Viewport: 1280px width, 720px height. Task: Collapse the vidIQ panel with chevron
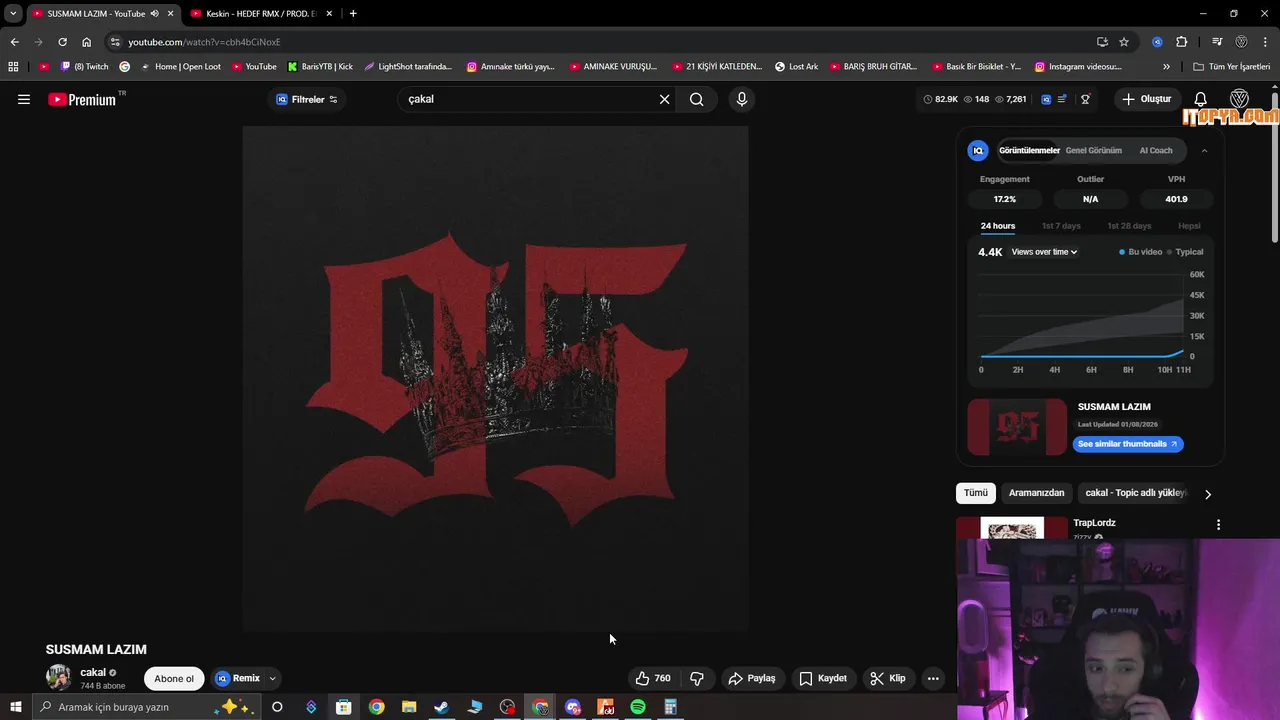point(1204,151)
